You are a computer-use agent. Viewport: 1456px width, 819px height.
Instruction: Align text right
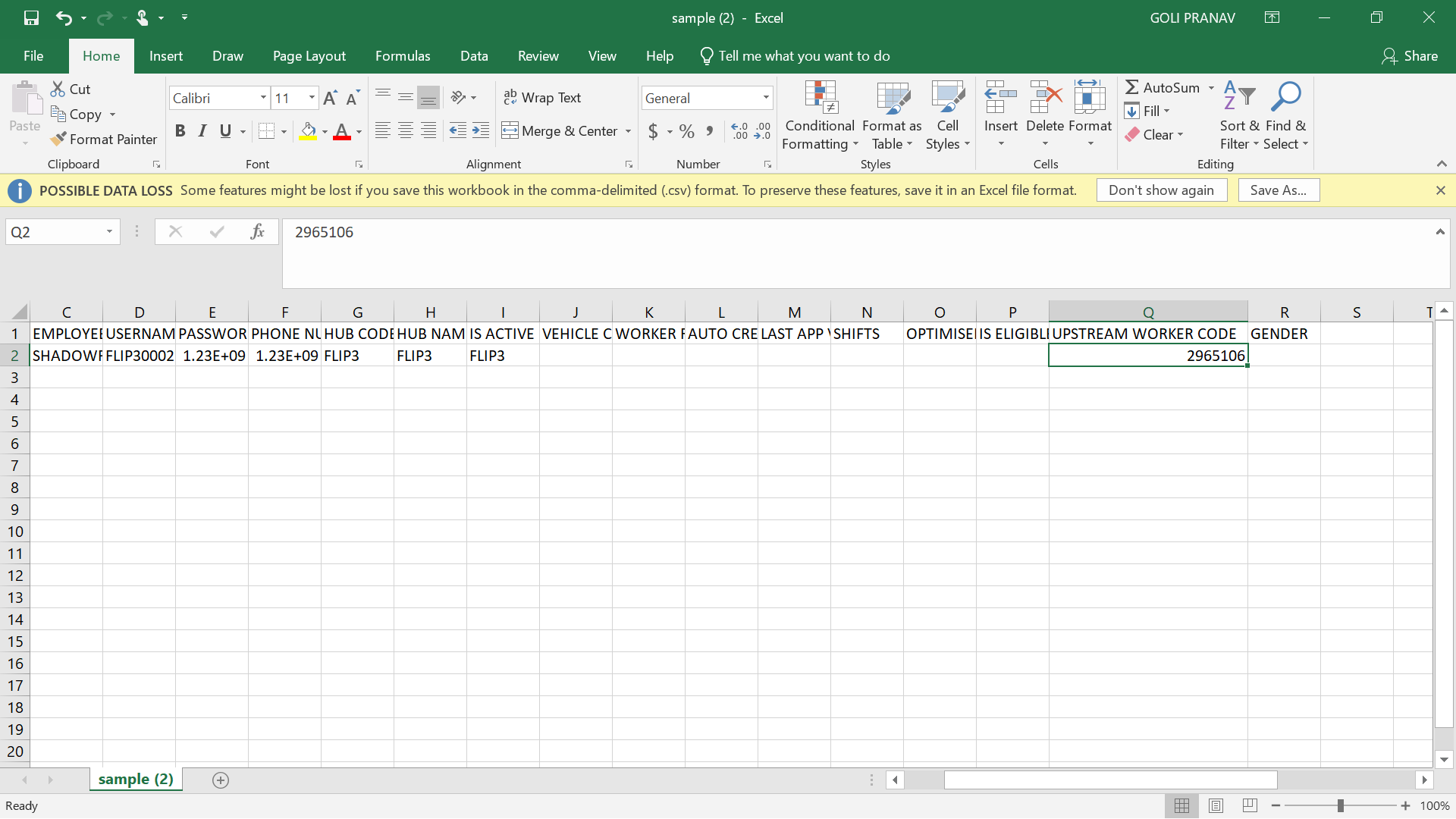[428, 130]
